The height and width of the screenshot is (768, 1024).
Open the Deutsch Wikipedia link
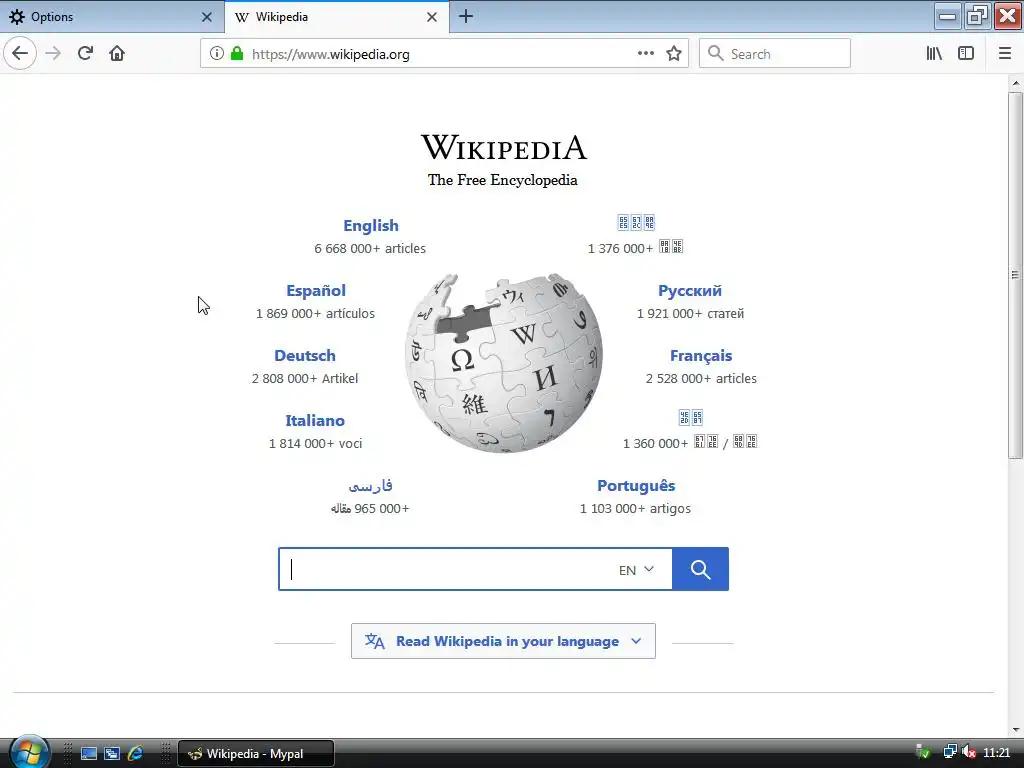coord(305,356)
